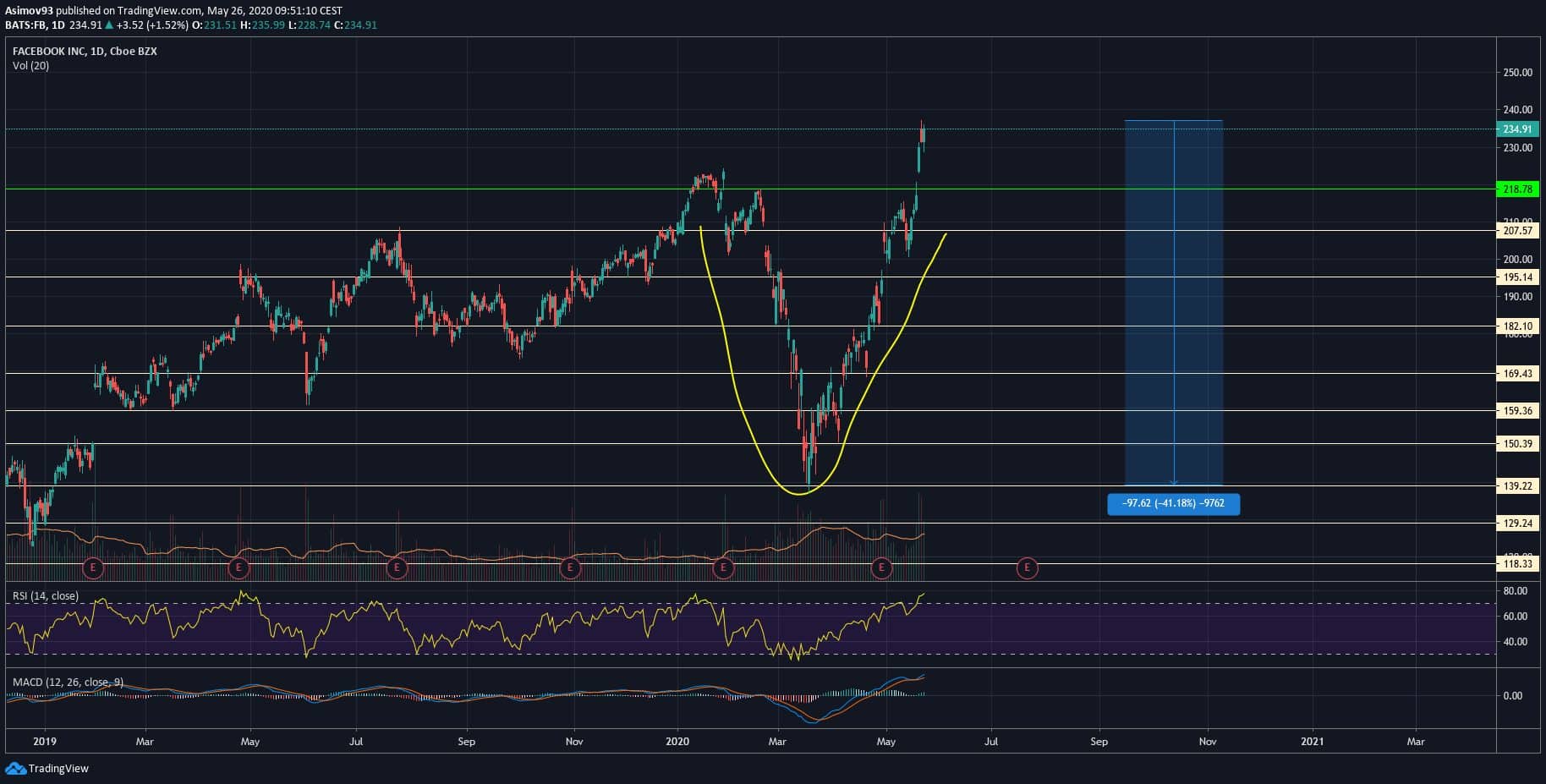Click the 2020 label on time axis
Viewport: 1546px width, 784px height.
coord(677,742)
